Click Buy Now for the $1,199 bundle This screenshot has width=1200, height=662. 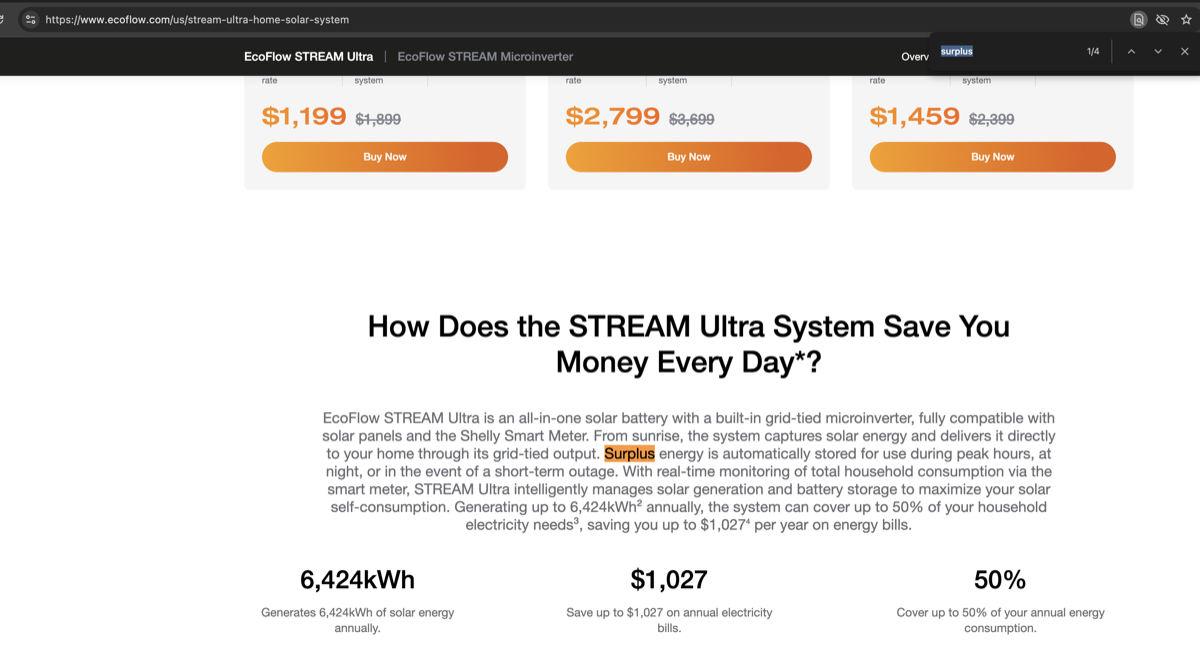pos(385,157)
